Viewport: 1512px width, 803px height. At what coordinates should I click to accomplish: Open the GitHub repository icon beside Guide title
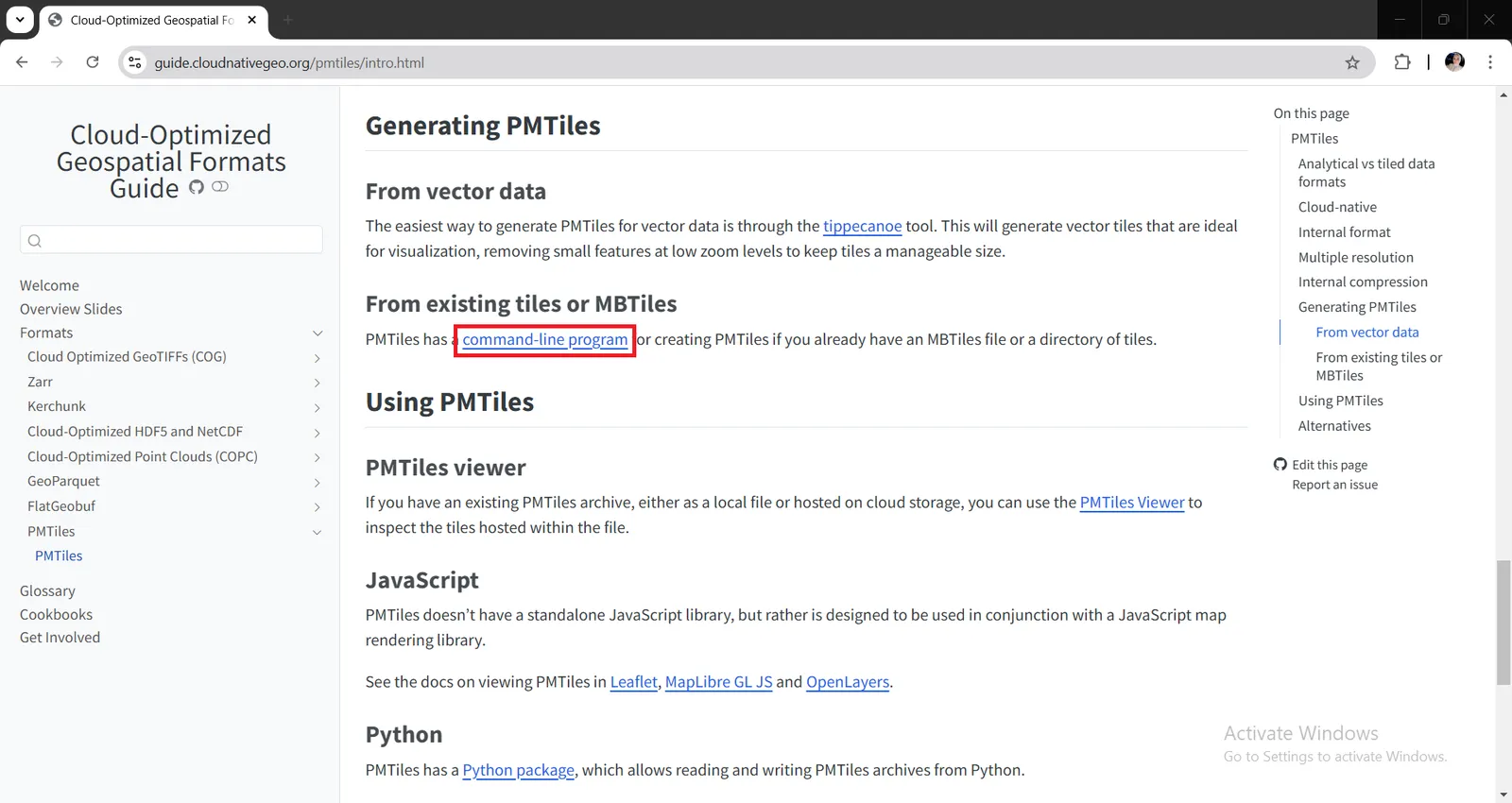(x=197, y=187)
